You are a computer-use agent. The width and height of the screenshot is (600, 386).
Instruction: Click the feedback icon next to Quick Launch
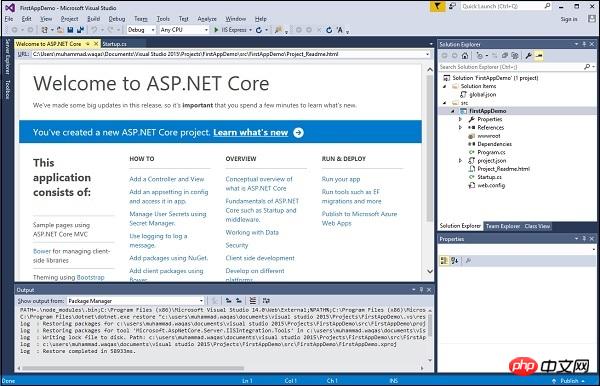pyautogui.click(x=452, y=6)
